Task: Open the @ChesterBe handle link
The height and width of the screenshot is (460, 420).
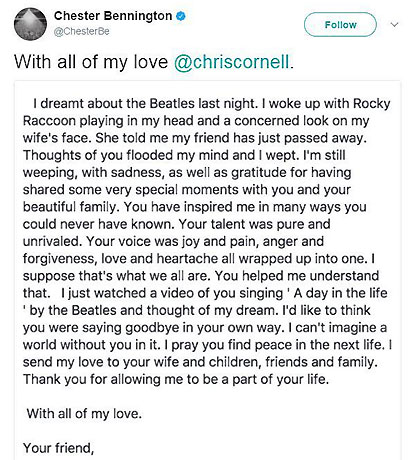Action: 82,31
